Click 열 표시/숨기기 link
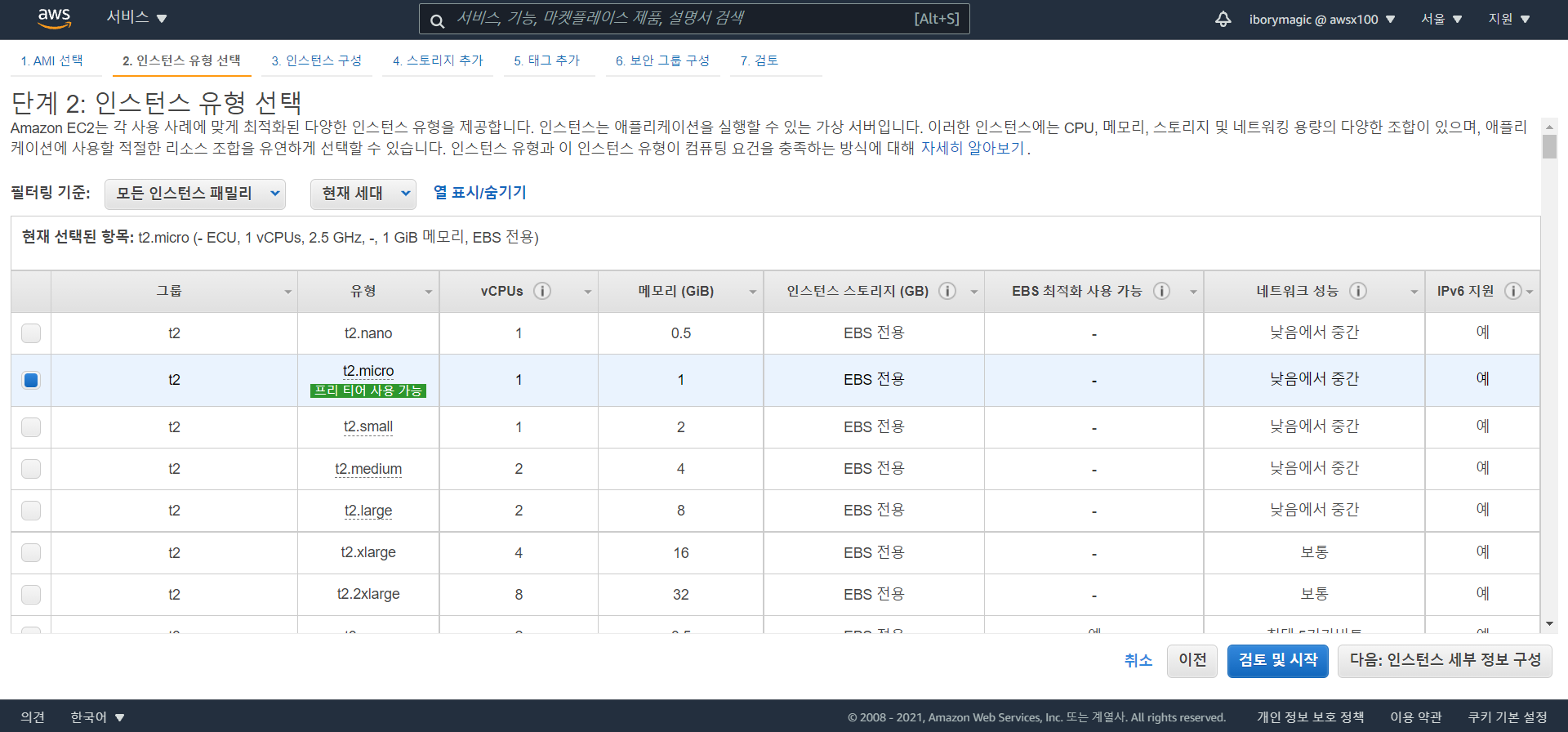Image resolution: width=1568 pixels, height=732 pixels. (x=479, y=192)
